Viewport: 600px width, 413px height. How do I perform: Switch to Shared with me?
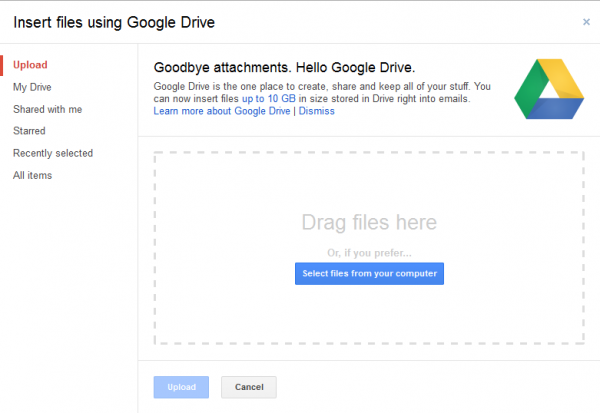tap(47, 109)
